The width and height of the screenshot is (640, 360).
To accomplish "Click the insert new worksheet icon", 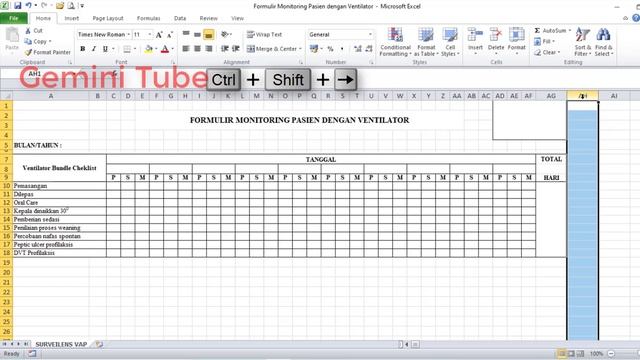I will coord(99,344).
